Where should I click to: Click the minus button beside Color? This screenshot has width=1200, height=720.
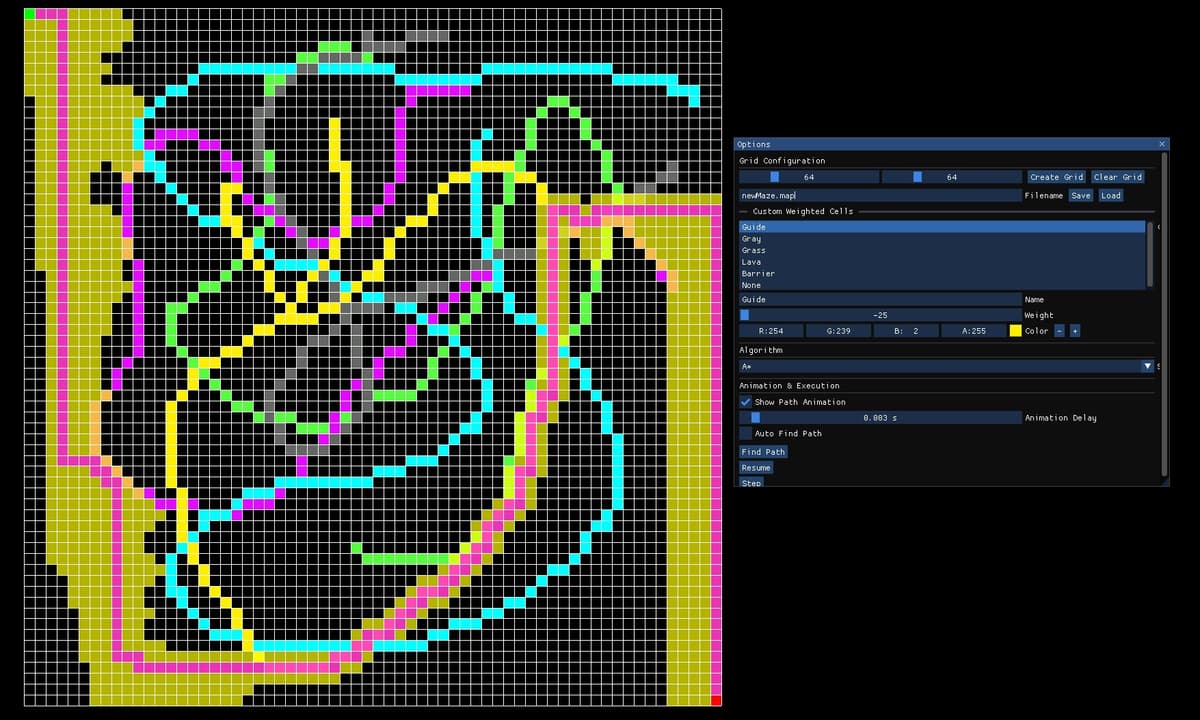(1059, 331)
